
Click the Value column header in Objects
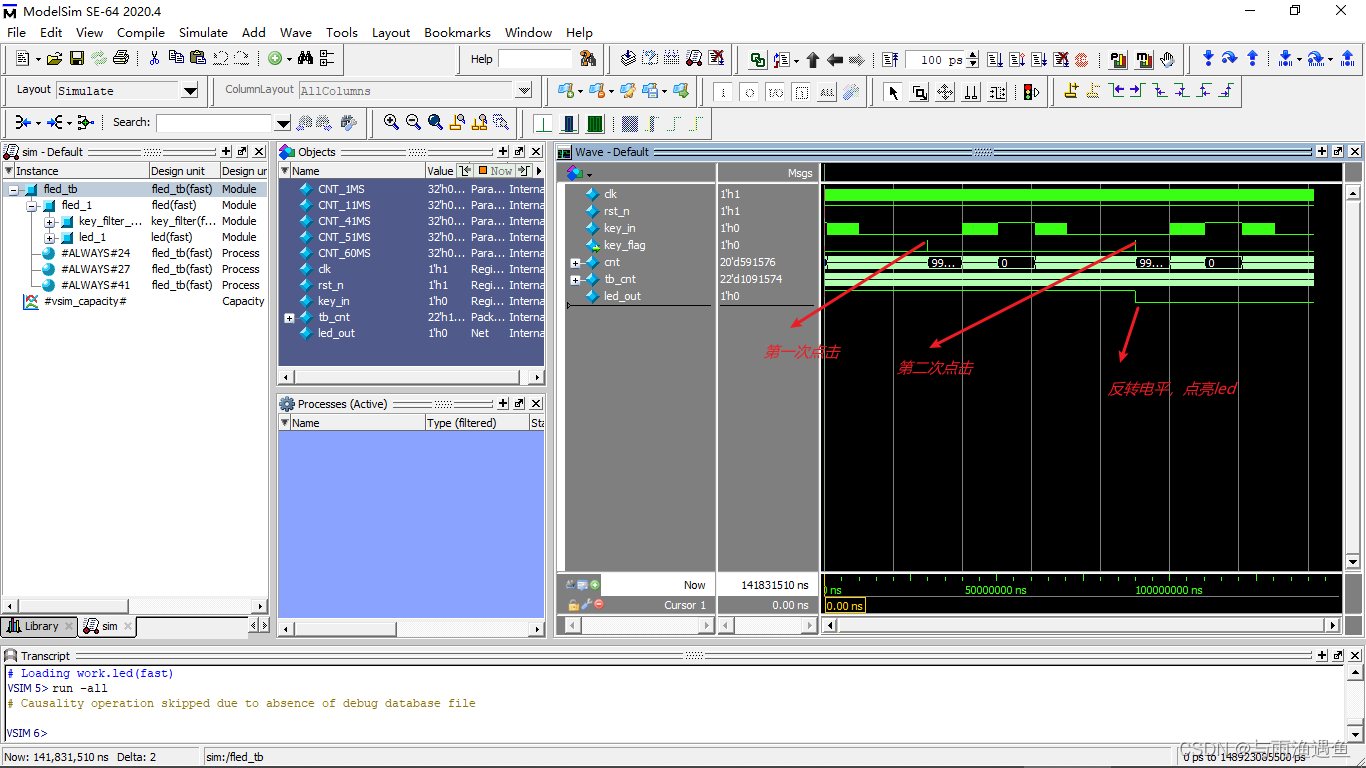(440, 171)
